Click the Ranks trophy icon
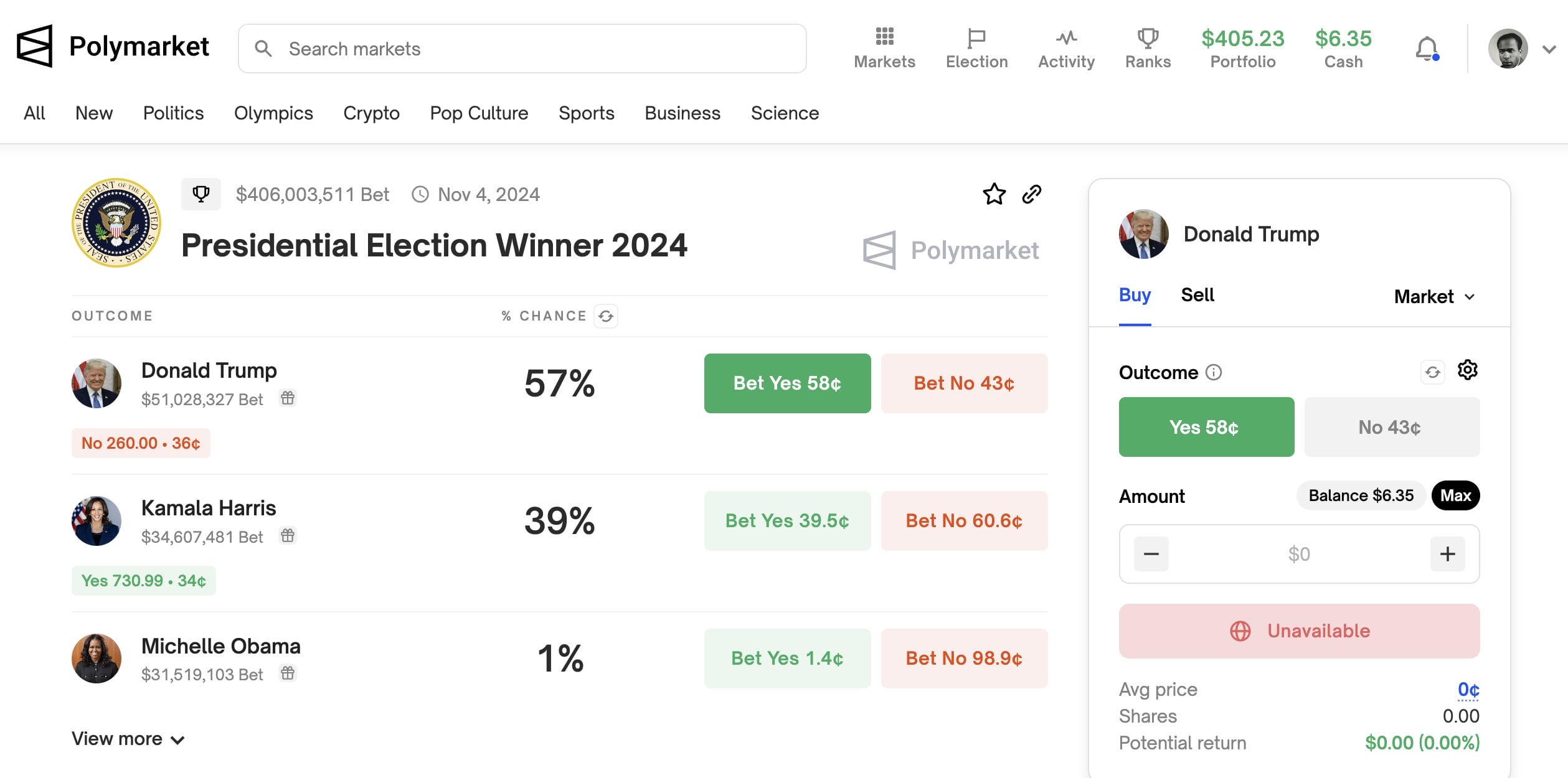This screenshot has height=778, width=1568. click(1148, 37)
